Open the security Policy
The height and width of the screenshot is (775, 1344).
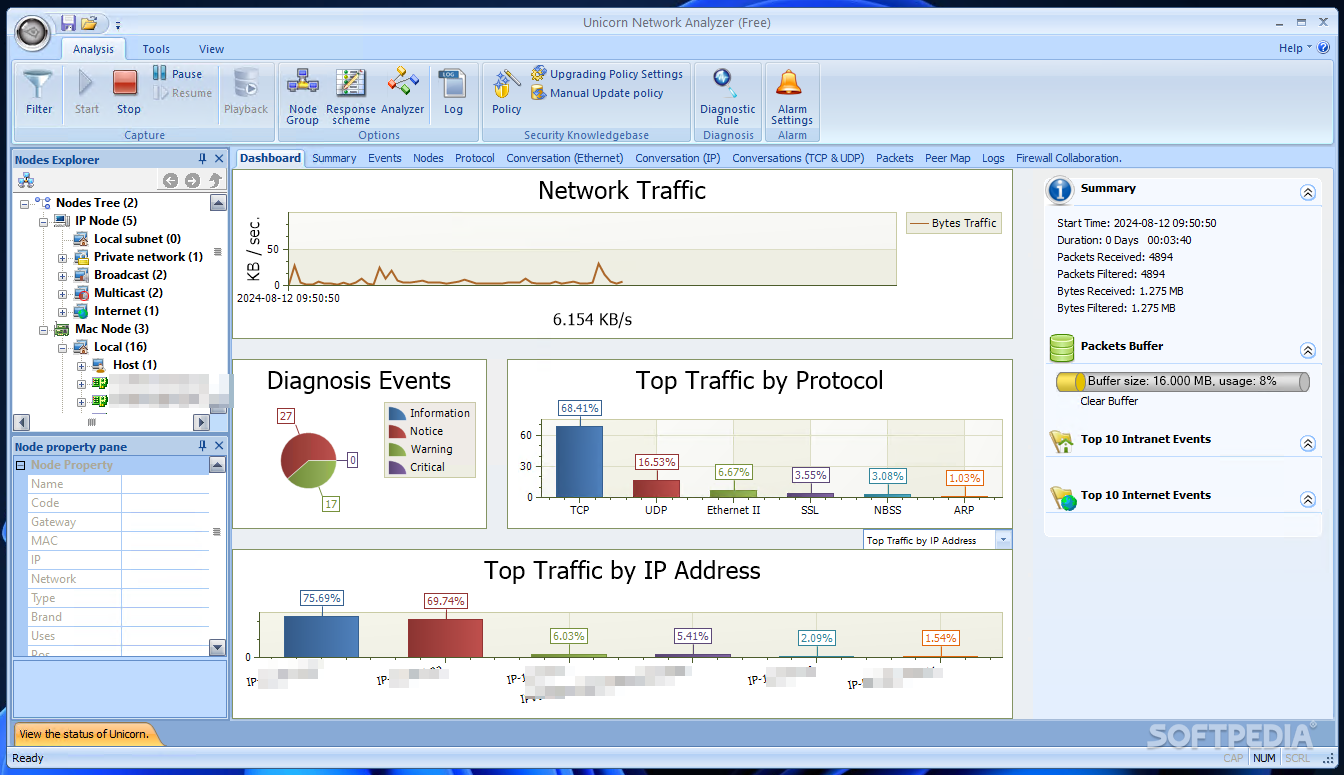tap(506, 92)
